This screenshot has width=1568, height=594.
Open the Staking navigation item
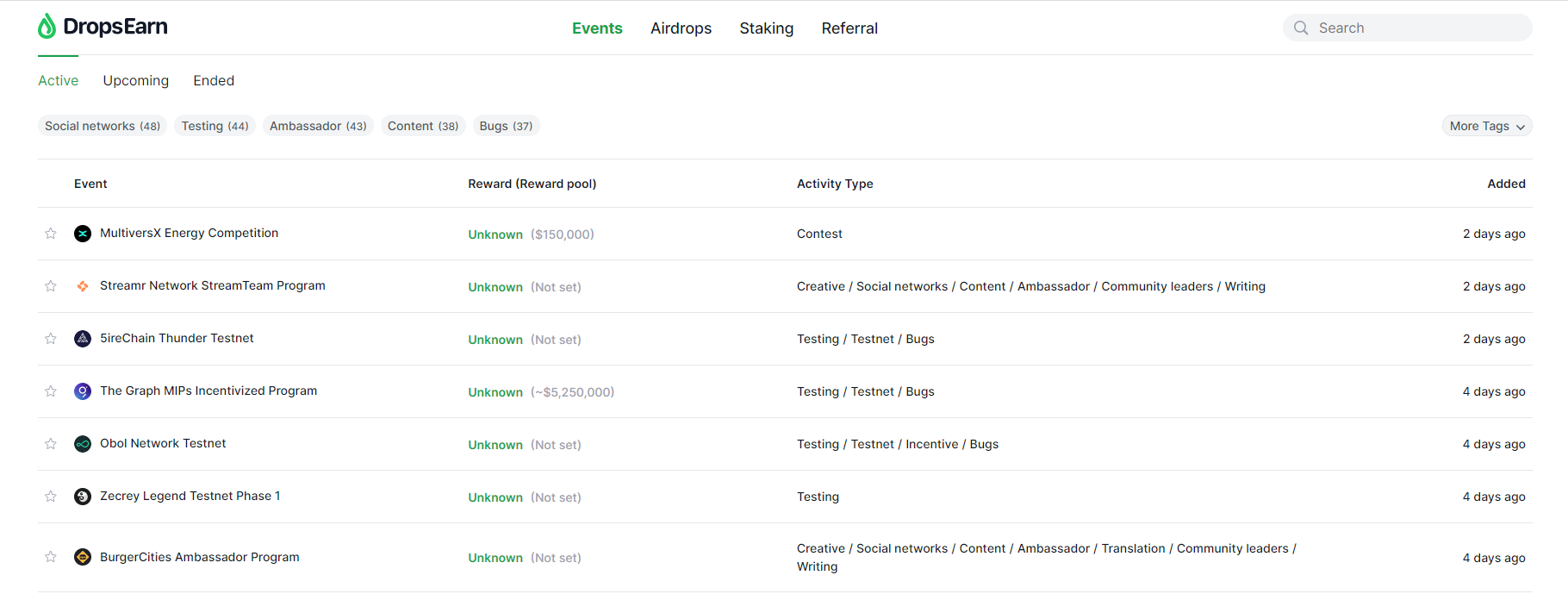pos(766,28)
